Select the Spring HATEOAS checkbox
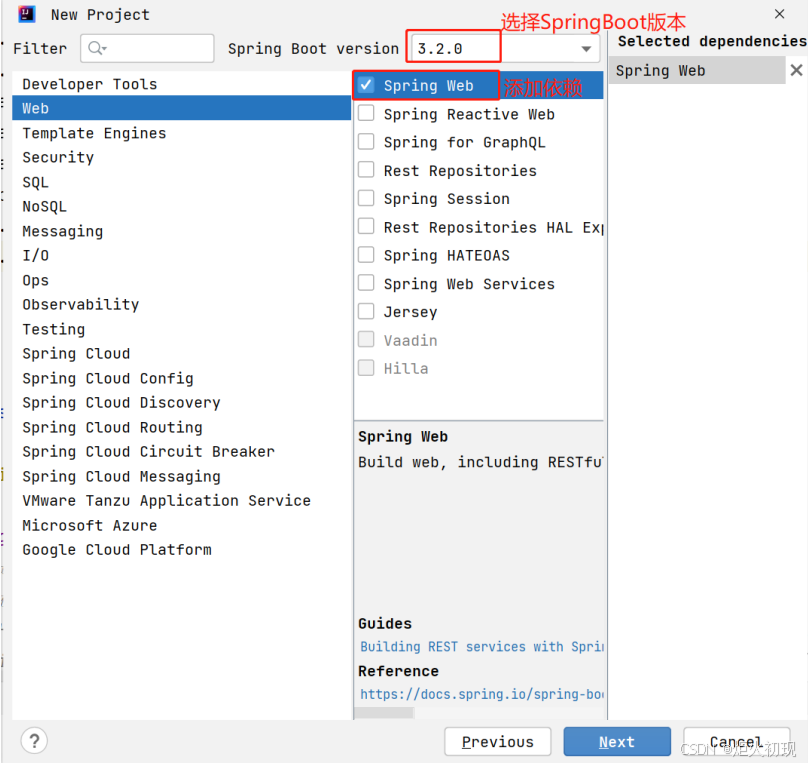This screenshot has width=808, height=765. click(366, 255)
